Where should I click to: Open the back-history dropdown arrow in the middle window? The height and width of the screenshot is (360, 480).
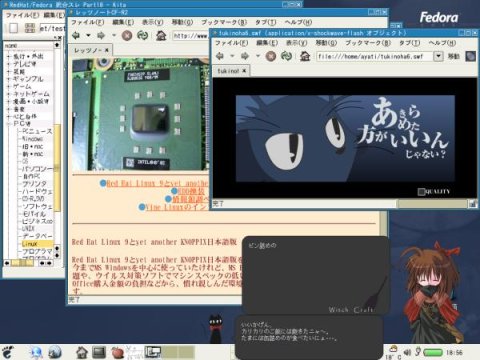(88, 35)
